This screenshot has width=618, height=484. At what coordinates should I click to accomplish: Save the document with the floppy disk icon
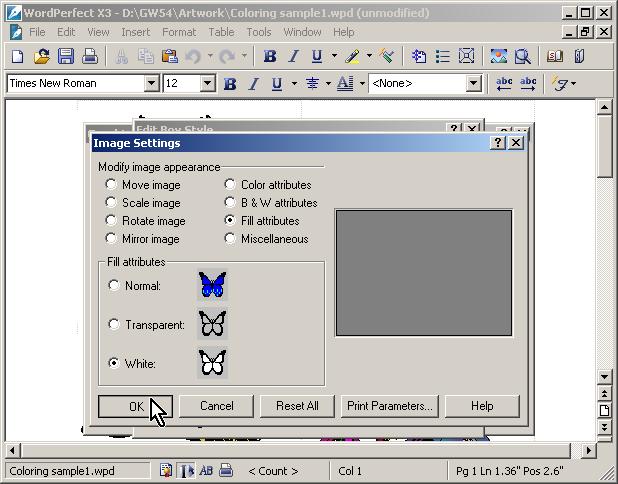pos(66,56)
